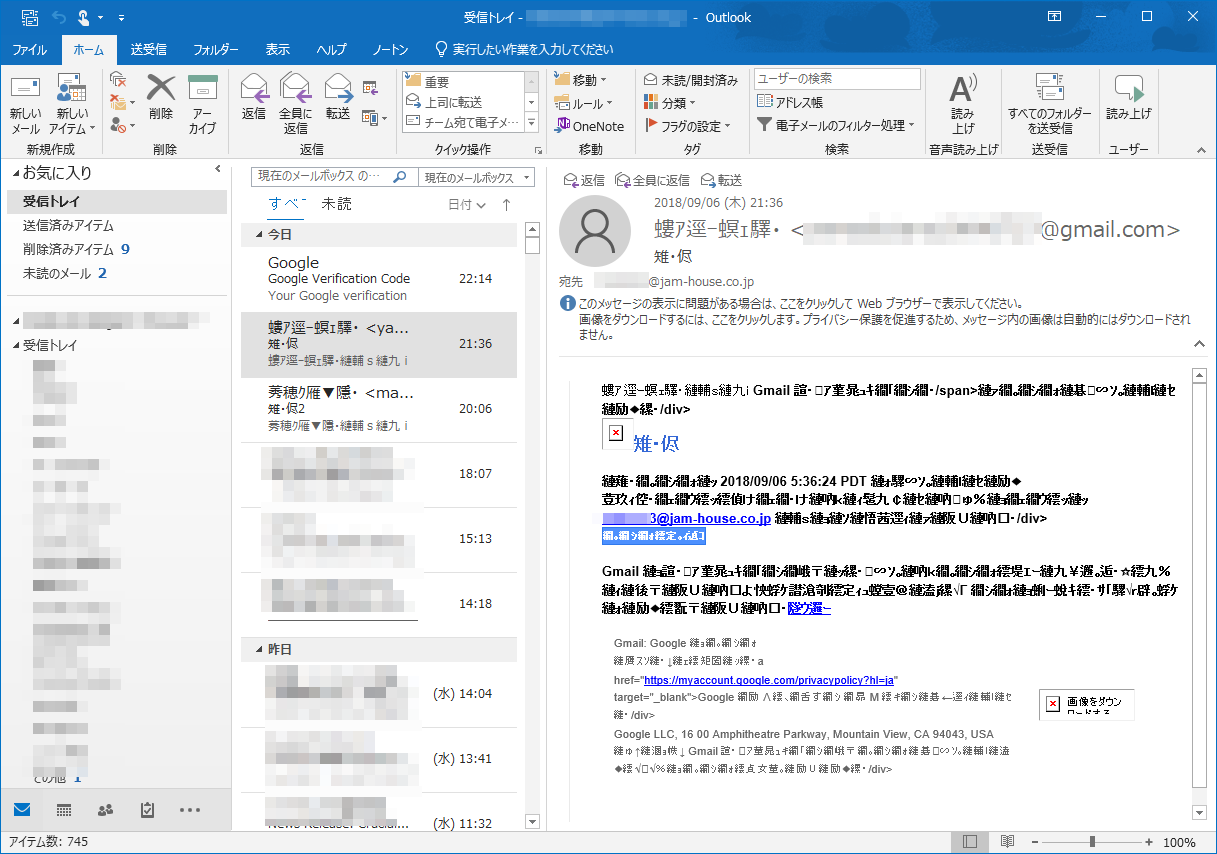Collapse the 今日 (Today) group
Viewport: 1217px width, 854px height.
pos(260,235)
